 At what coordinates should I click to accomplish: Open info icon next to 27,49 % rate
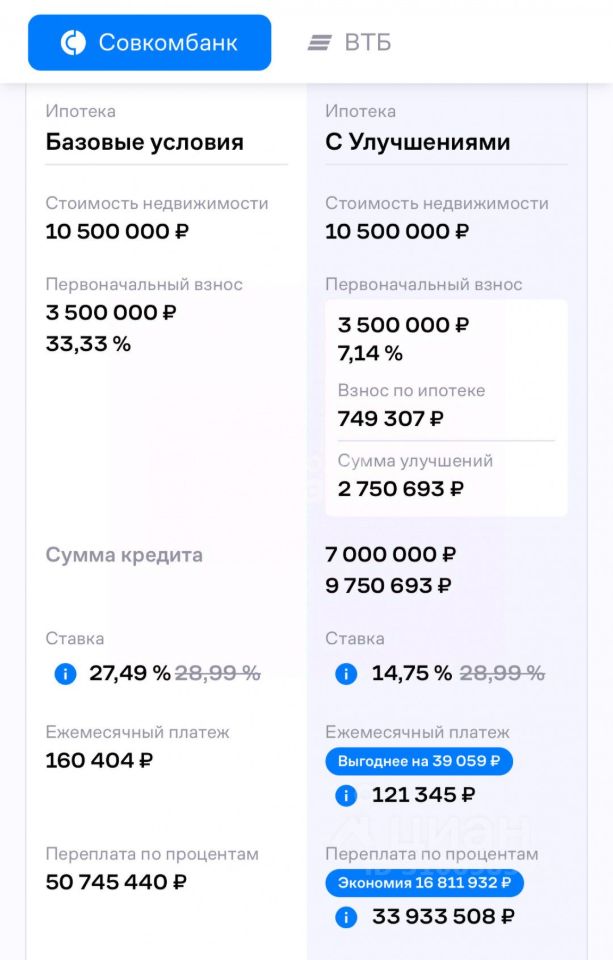coord(66,674)
